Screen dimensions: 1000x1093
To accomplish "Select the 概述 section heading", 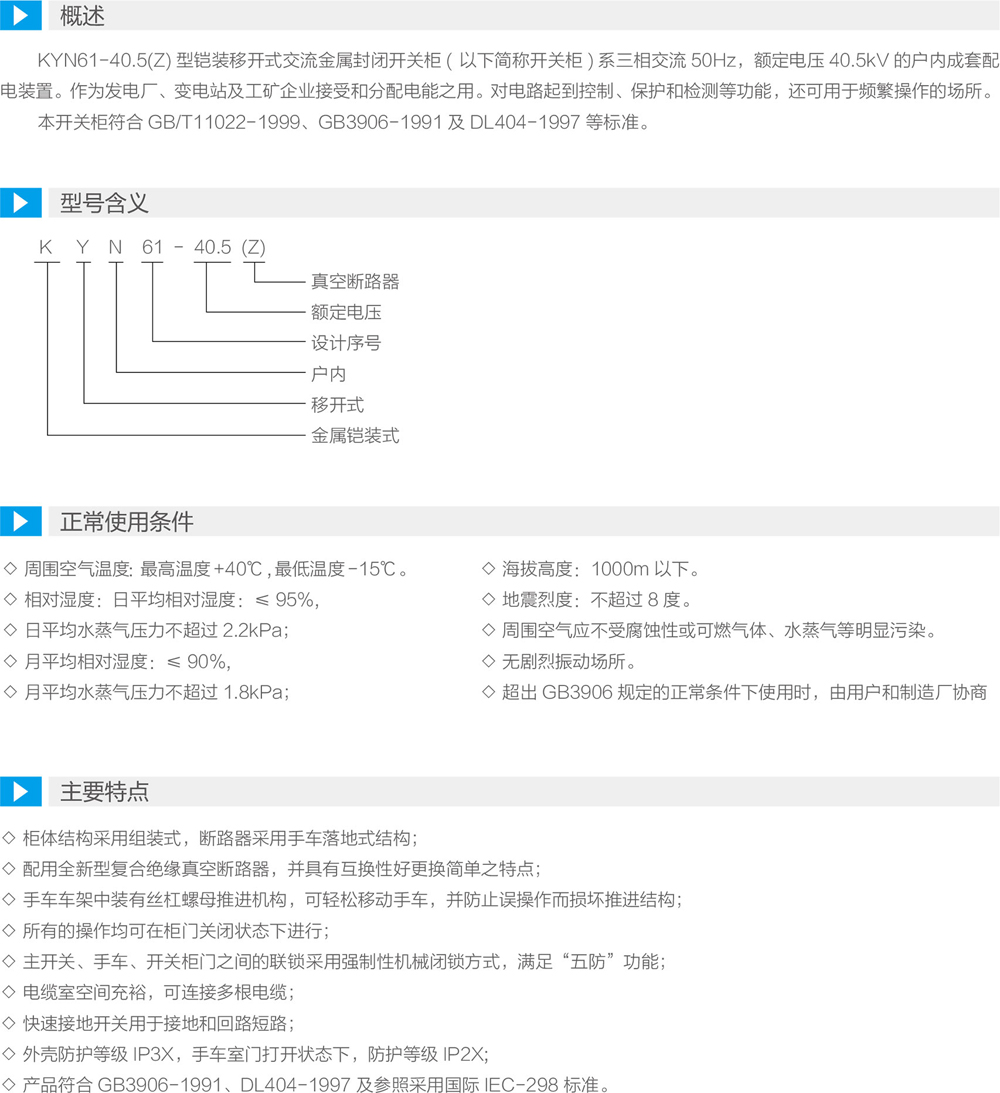I will click(82, 15).
